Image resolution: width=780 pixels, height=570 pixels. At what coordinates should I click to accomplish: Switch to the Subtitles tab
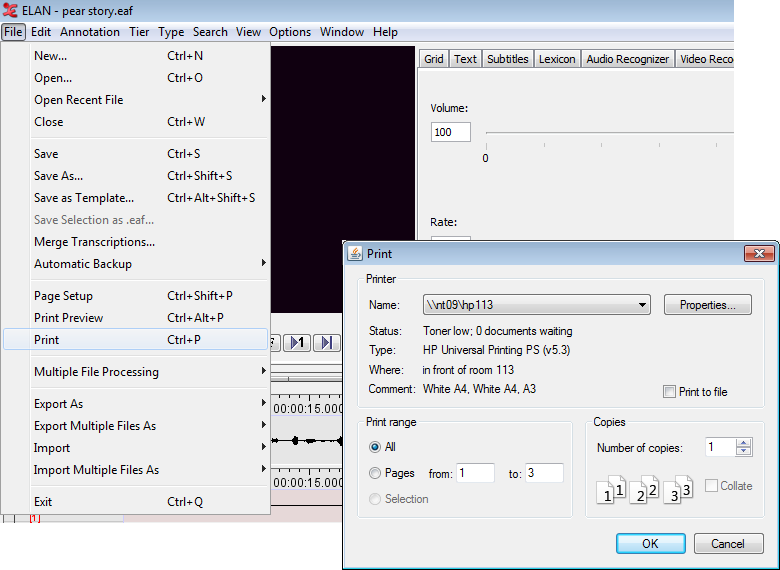coord(507,59)
